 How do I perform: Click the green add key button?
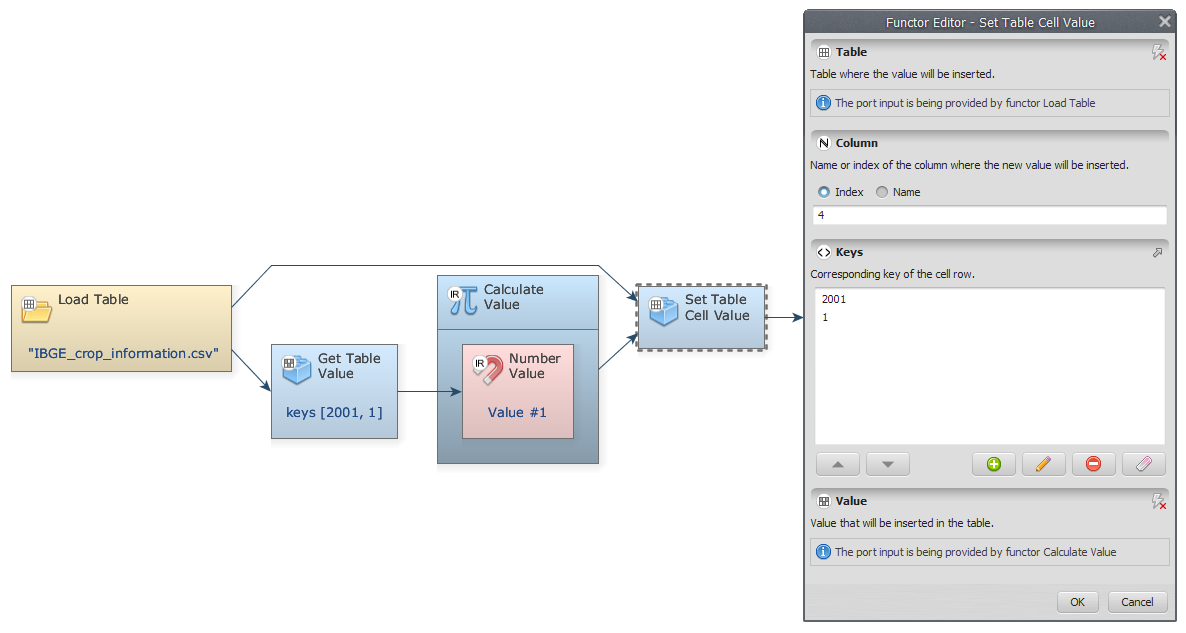(x=993, y=464)
